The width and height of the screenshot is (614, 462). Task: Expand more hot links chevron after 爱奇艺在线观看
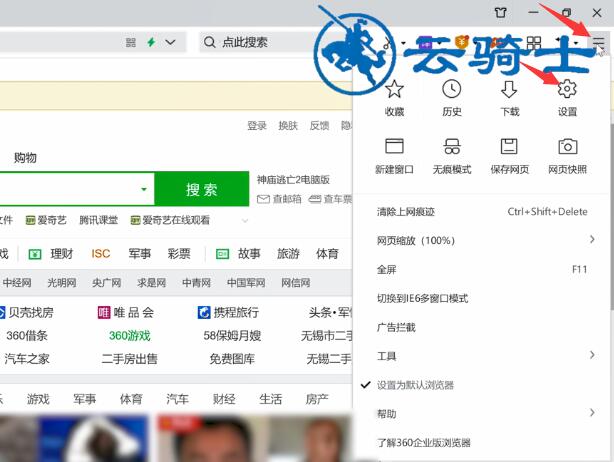point(245,221)
